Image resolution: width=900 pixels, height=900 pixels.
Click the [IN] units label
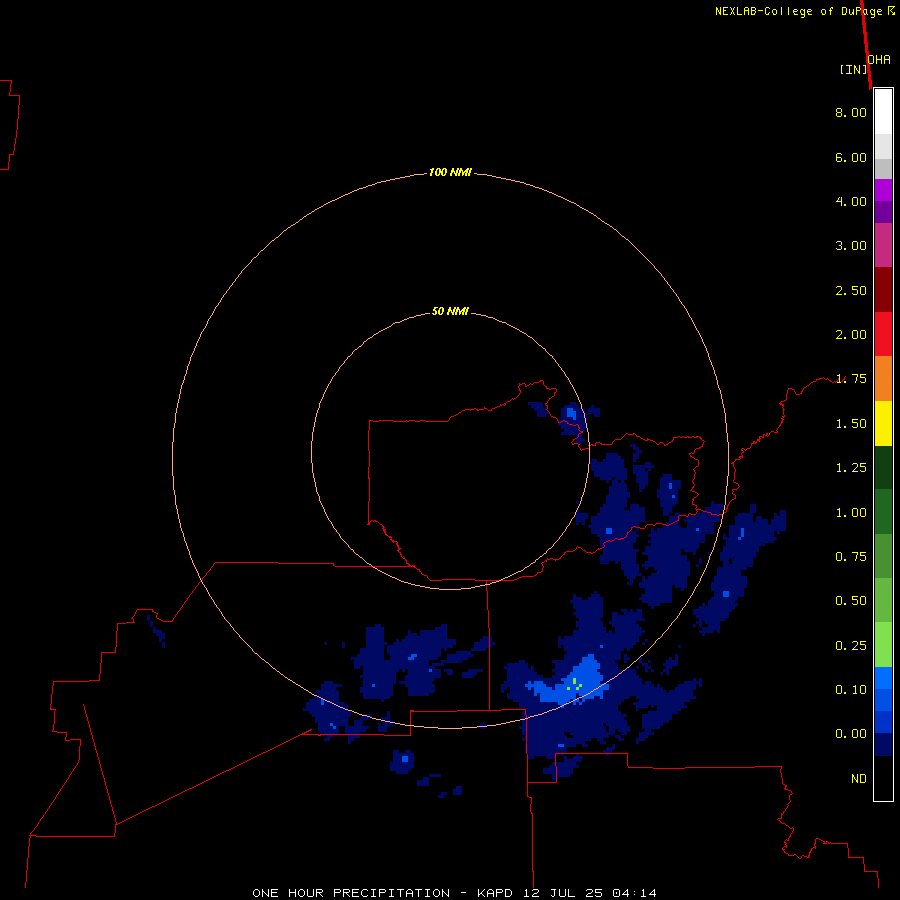pyautogui.click(x=853, y=69)
